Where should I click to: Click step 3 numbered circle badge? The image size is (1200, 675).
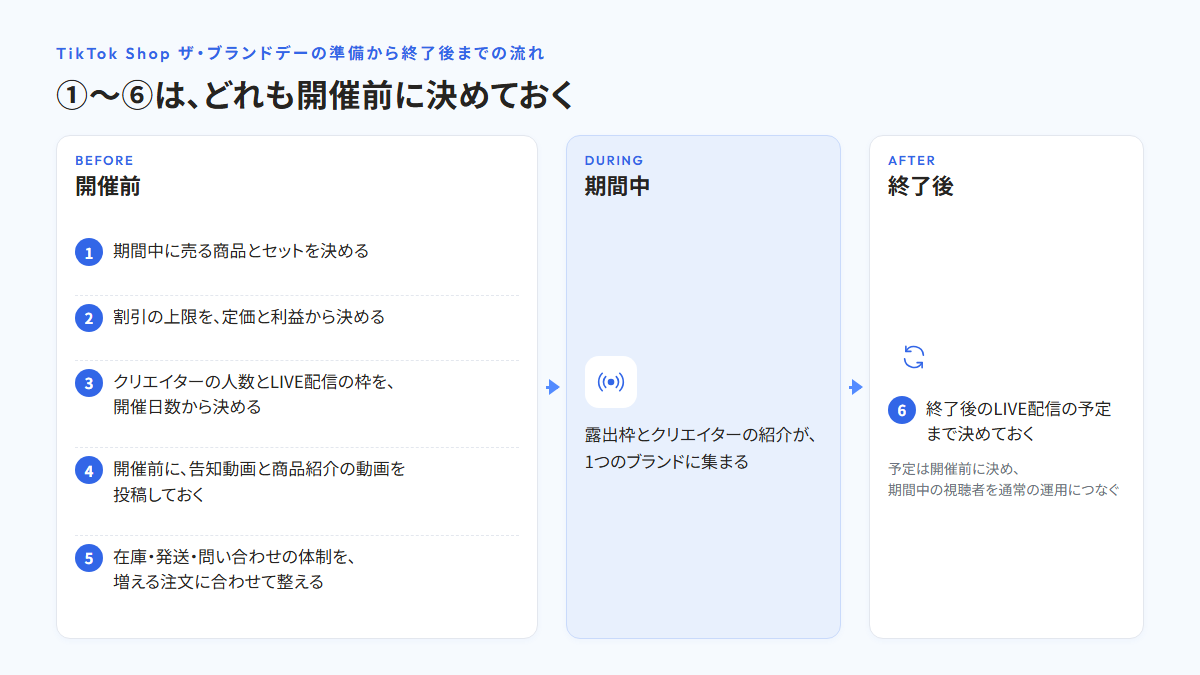click(x=89, y=384)
